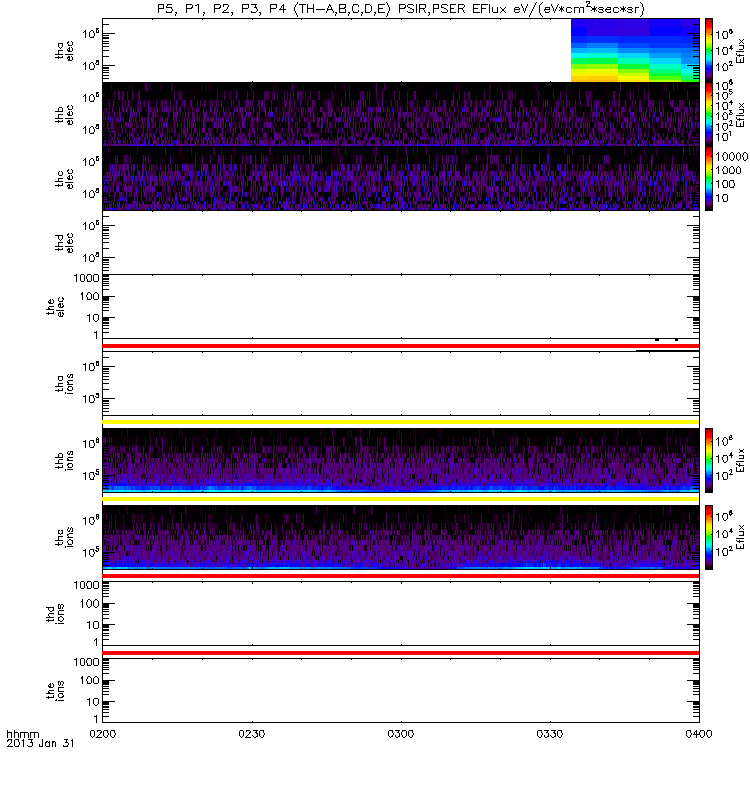Viewport: 750px width, 800px height.
Task: Click the 0300 time axis label
Action: tap(401, 734)
